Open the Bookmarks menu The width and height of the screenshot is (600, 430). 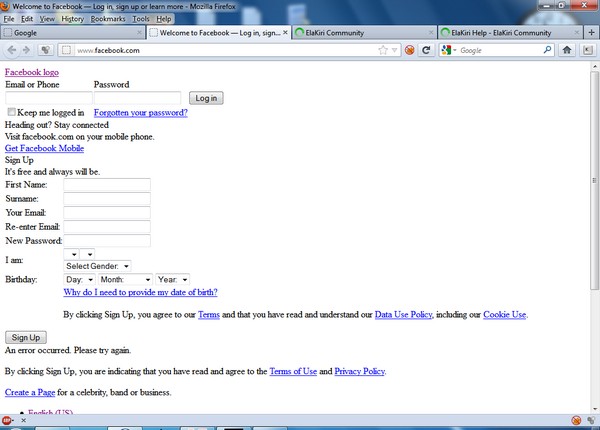(x=108, y=19)
